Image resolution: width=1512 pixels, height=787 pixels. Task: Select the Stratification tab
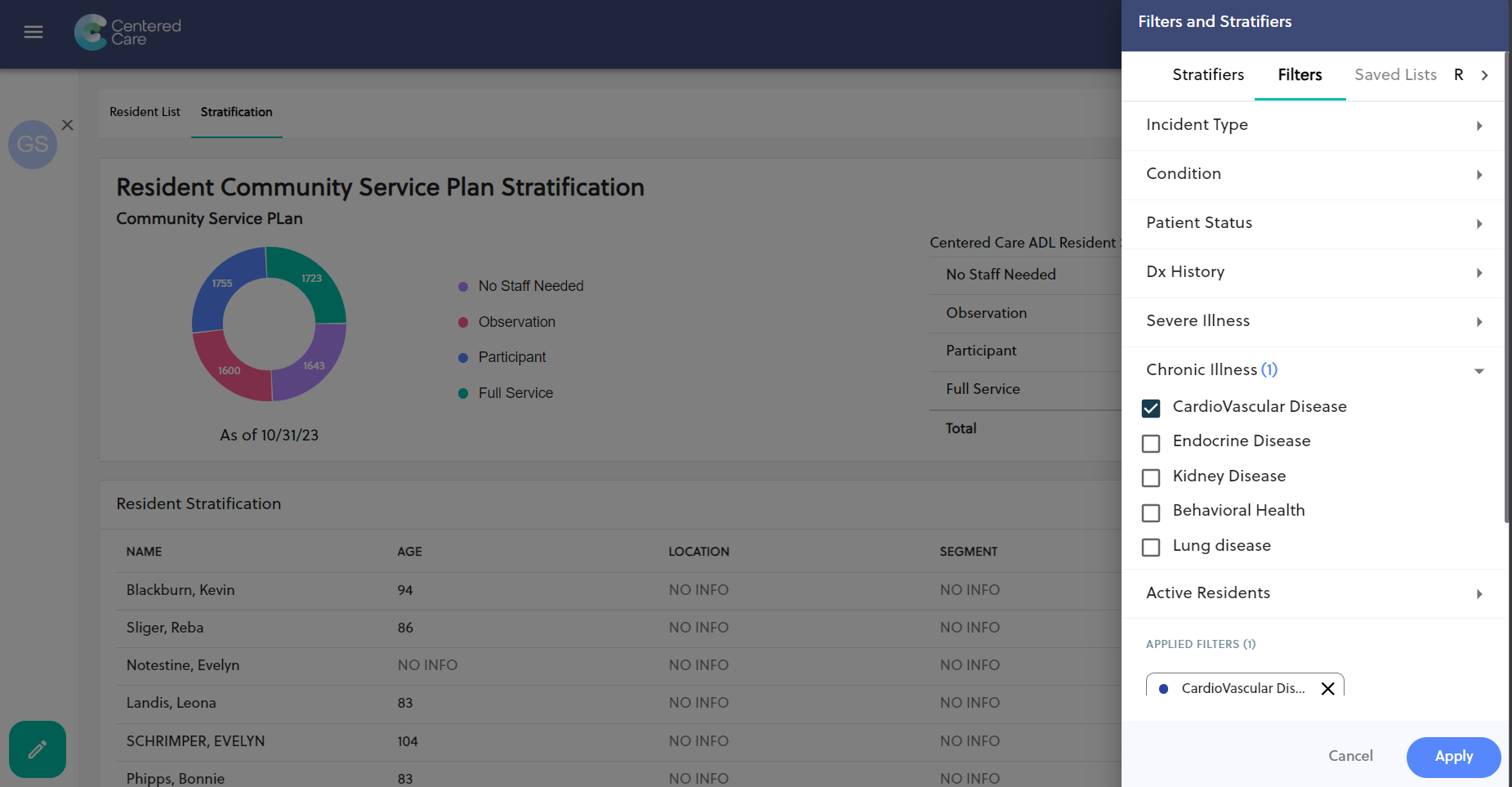pyautogui.click(x=236, y=112)
